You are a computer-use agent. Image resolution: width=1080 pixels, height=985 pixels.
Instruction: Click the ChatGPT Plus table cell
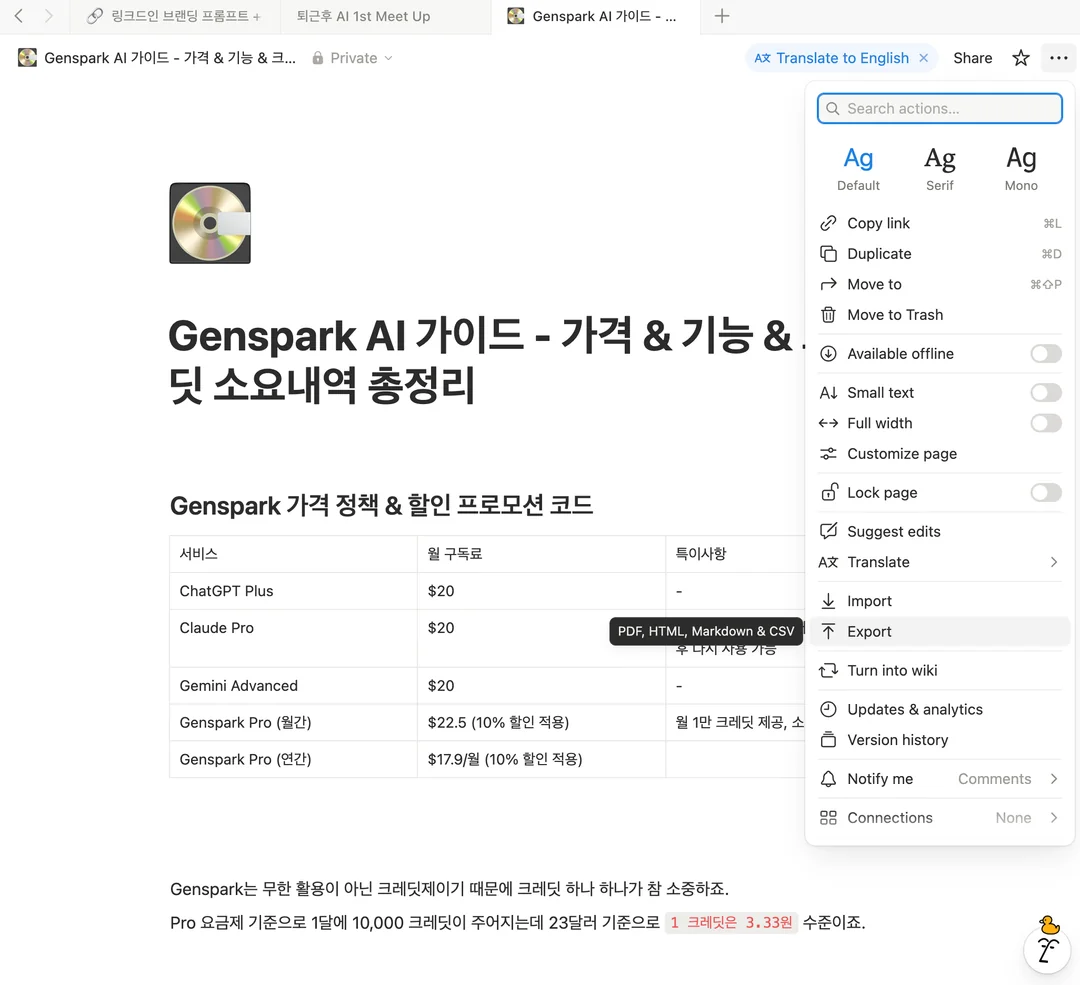click(x=293, y=591)
